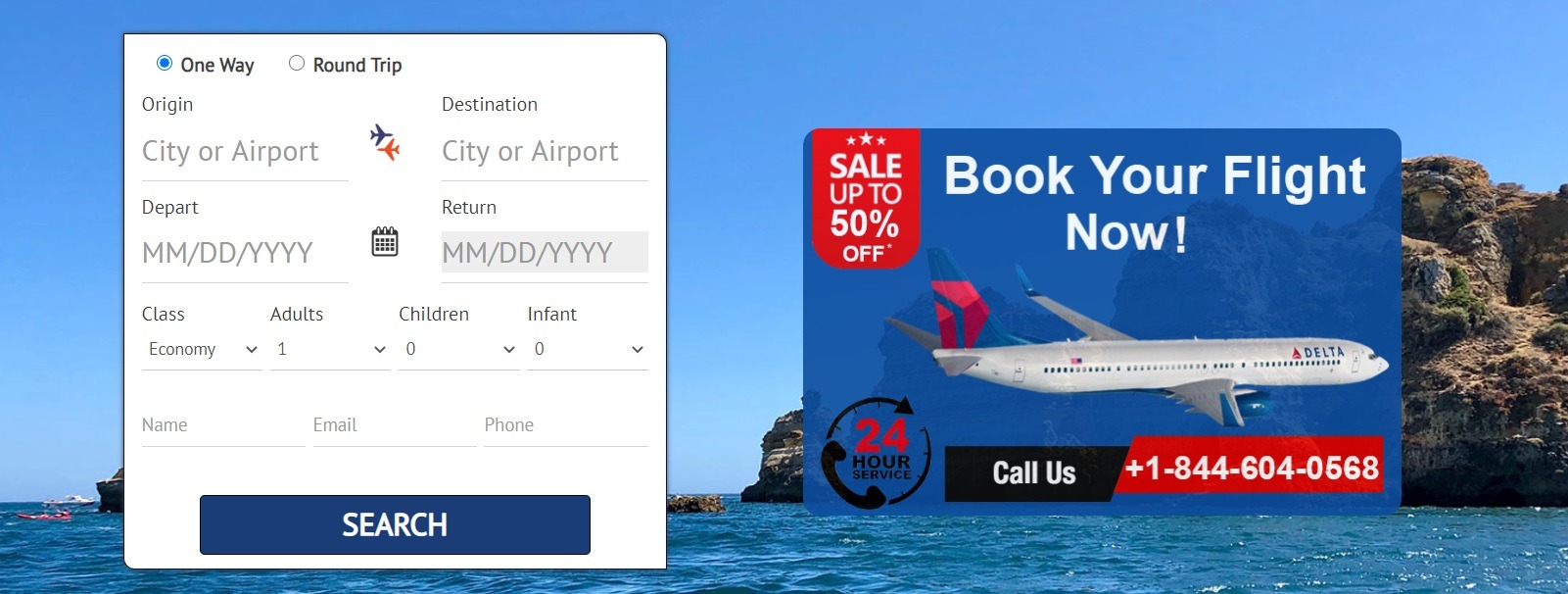Click the SEARCH button

click(395, 524)
